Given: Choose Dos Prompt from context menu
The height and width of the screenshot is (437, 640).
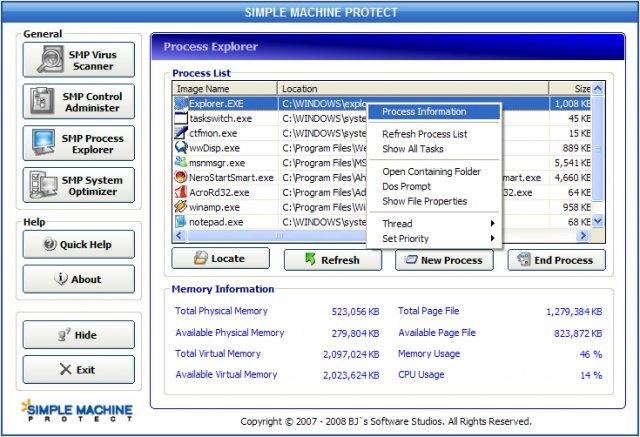Looking at the screenshot, I should tap(434, 186).
